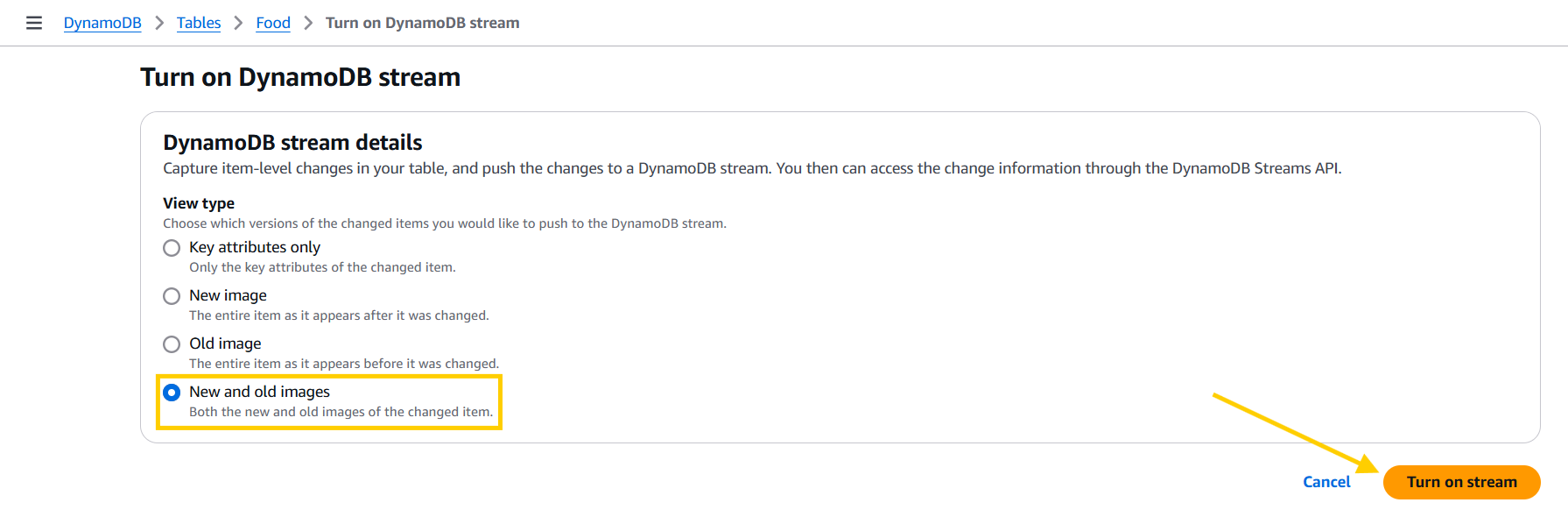Screen dimensions: 1568x531
Task: Pick the New and old images radio button
Action: (172, 393)
